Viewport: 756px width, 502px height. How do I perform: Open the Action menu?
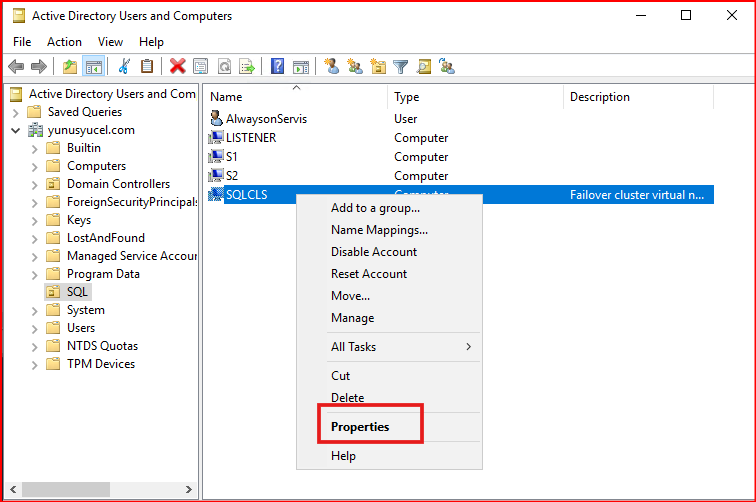pos(64,42)
